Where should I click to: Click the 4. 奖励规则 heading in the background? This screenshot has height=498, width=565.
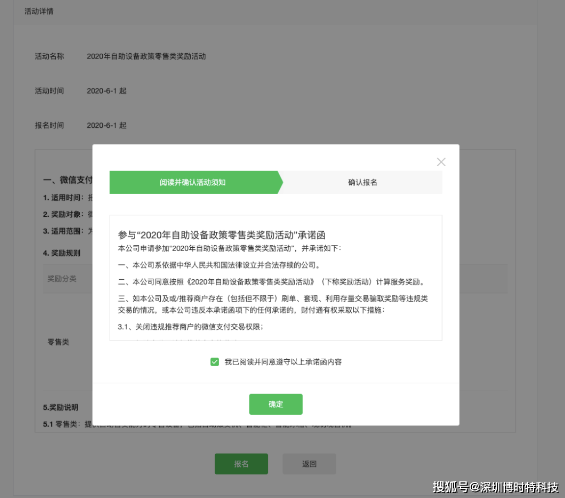tap(62, 253)
